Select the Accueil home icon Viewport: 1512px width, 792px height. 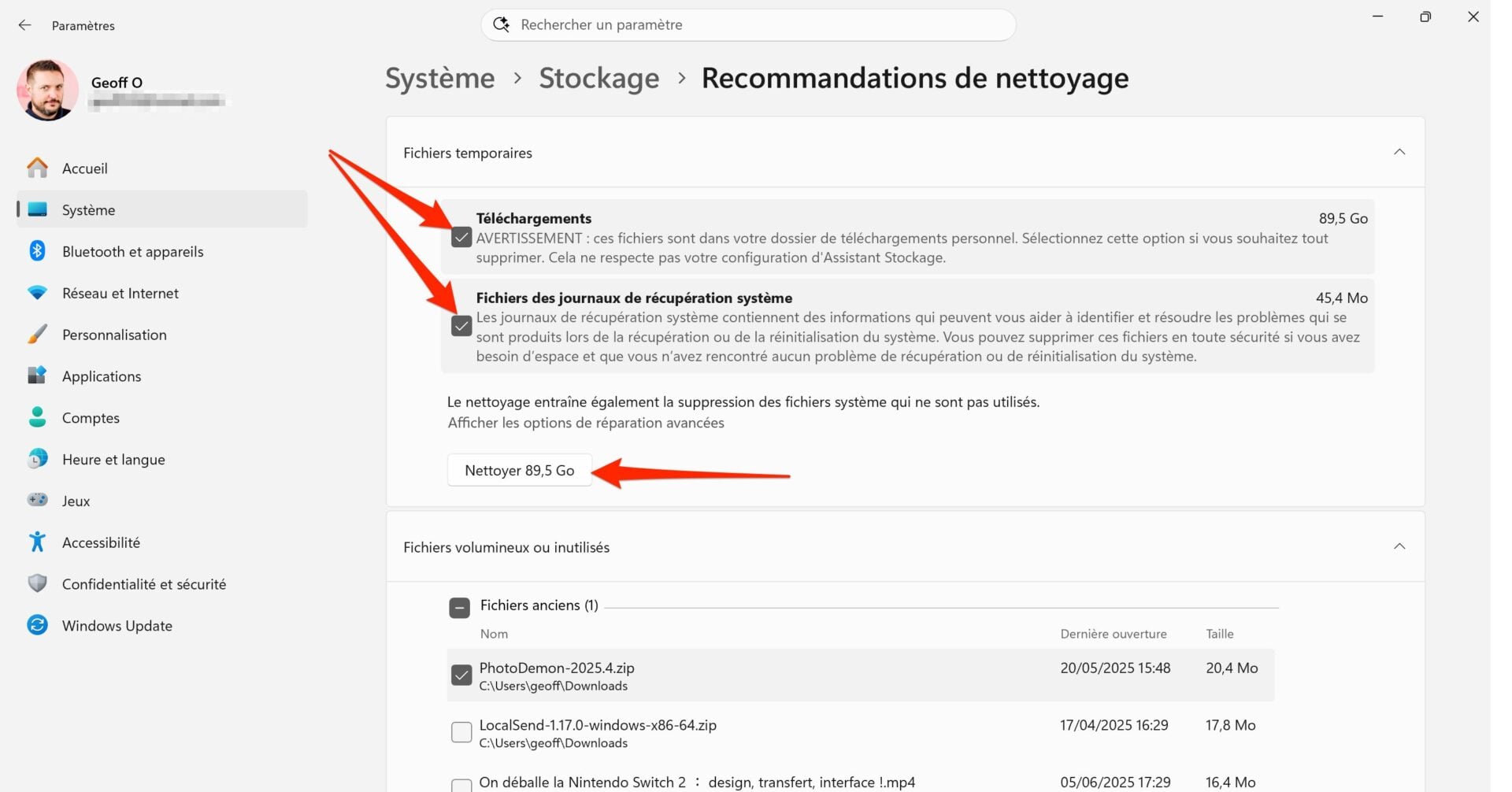pyautogui.click(x=37, y=168)
